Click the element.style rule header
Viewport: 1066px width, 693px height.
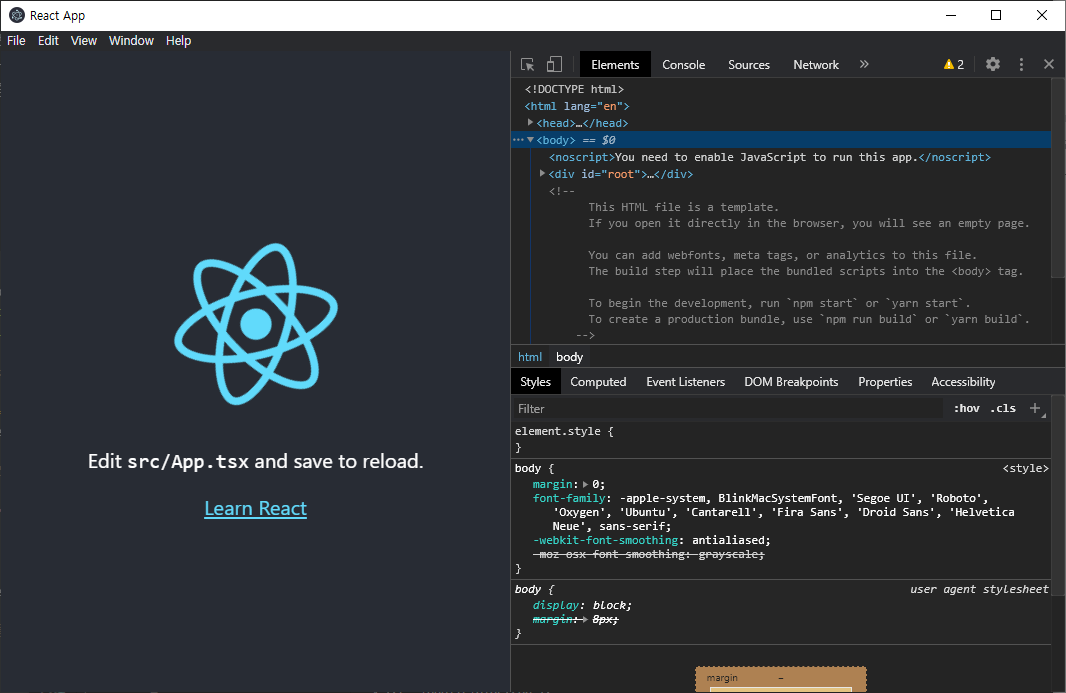tap(564, 431)
